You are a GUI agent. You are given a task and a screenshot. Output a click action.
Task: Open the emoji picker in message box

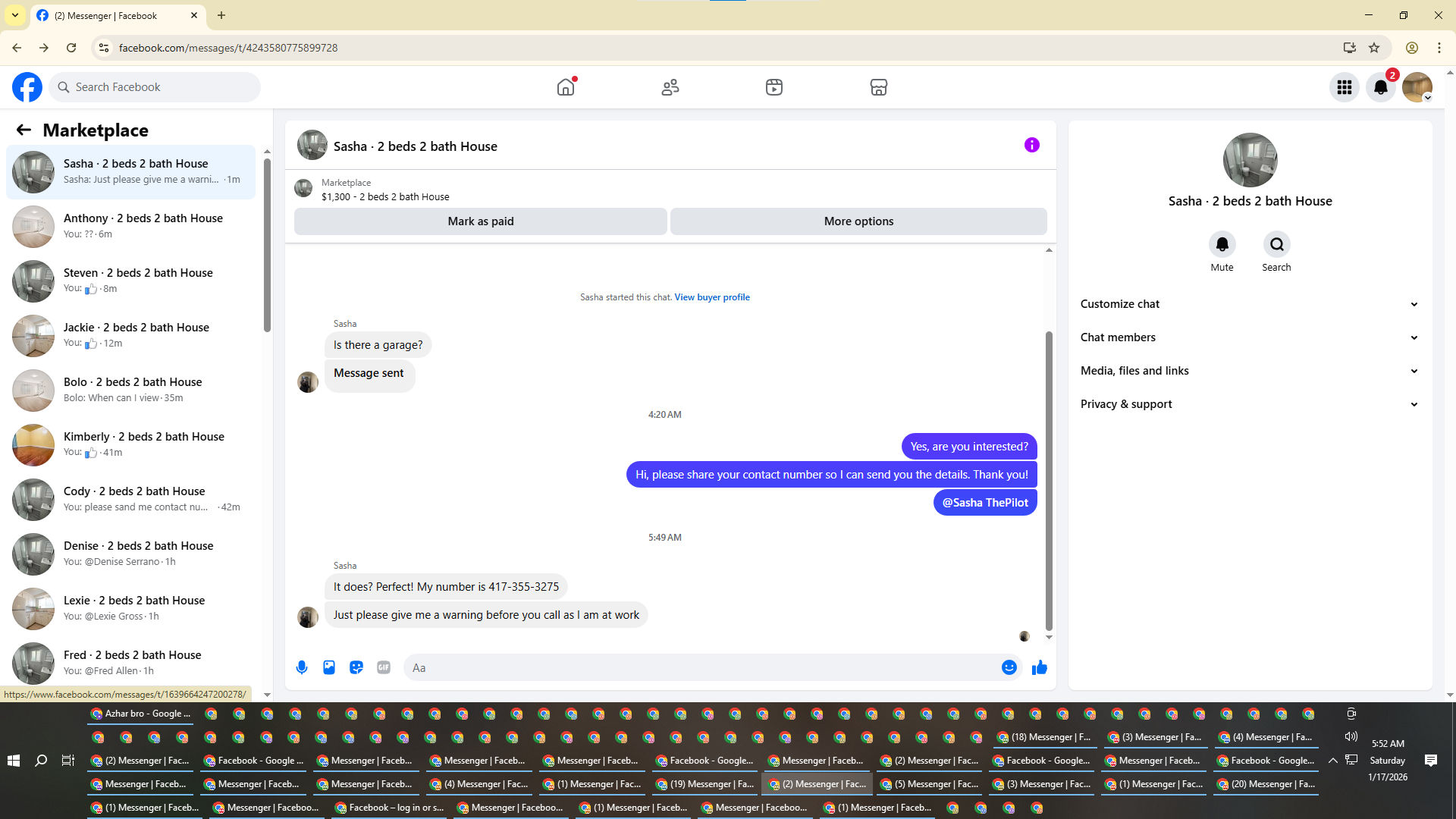tap(1009, 667)
